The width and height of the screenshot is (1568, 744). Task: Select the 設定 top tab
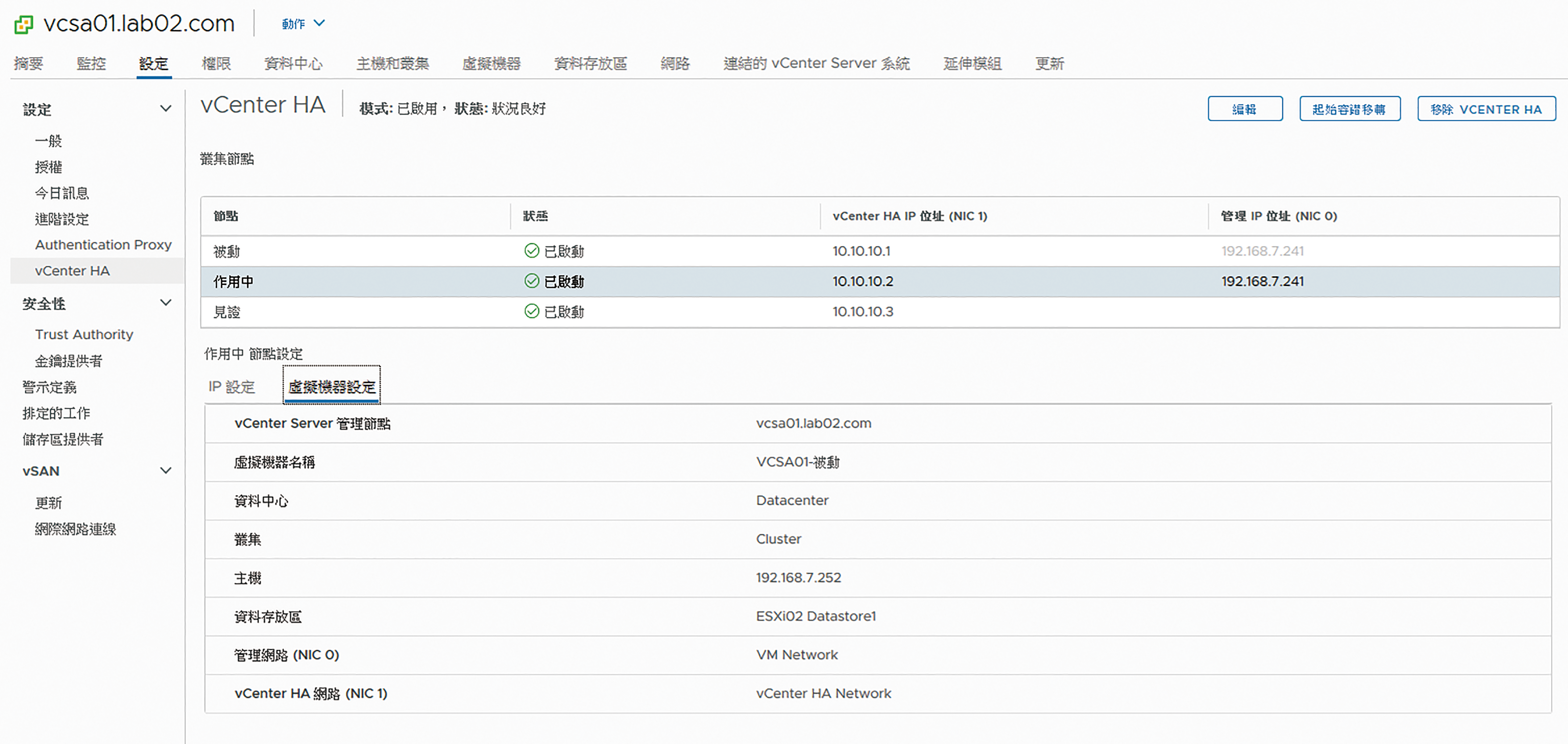coord(153,63)
